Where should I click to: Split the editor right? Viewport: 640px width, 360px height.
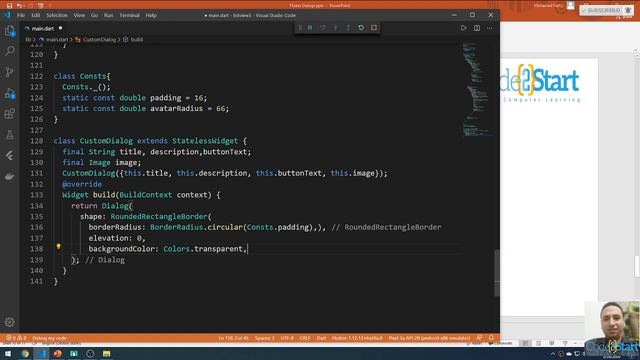[477, 28]
